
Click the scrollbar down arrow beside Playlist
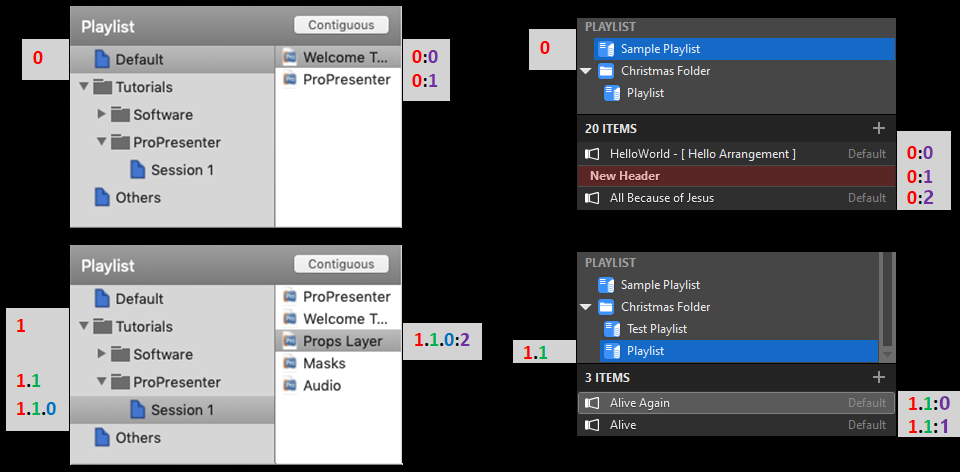point(887,354)
